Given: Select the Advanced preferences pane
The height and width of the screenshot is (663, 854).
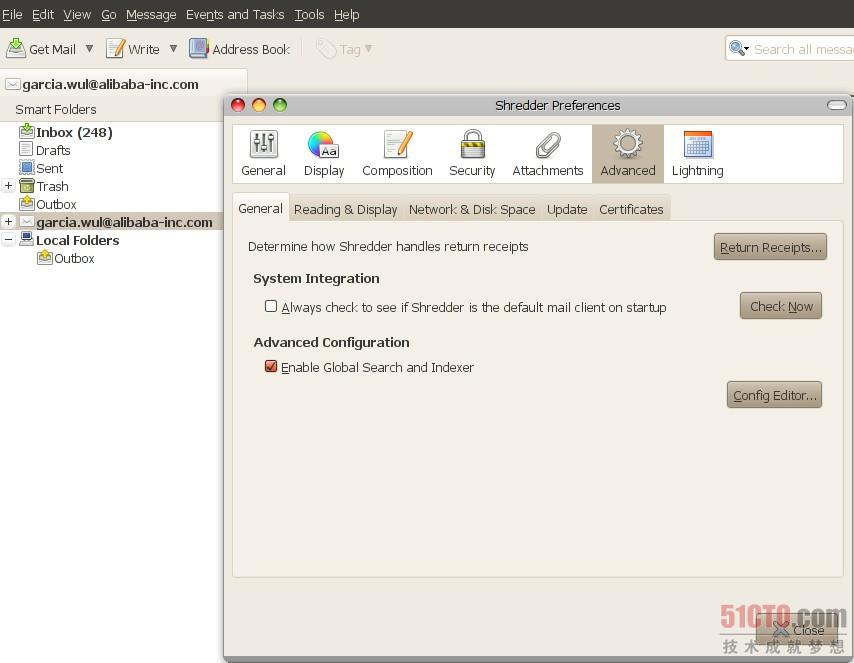Looking at the screenshot, I should 627,154.
